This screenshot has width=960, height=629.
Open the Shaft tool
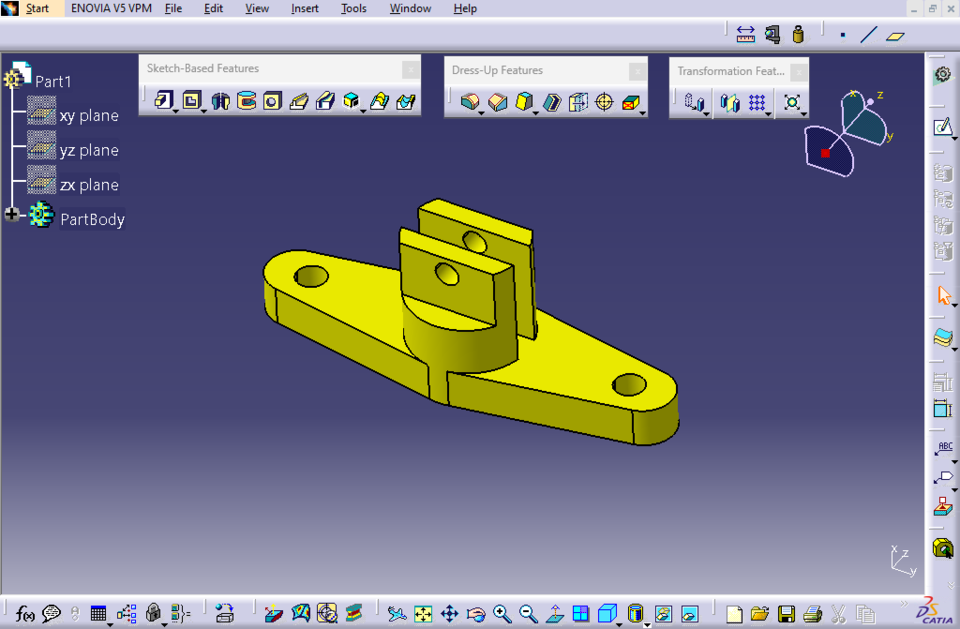[x=219, y=100]
